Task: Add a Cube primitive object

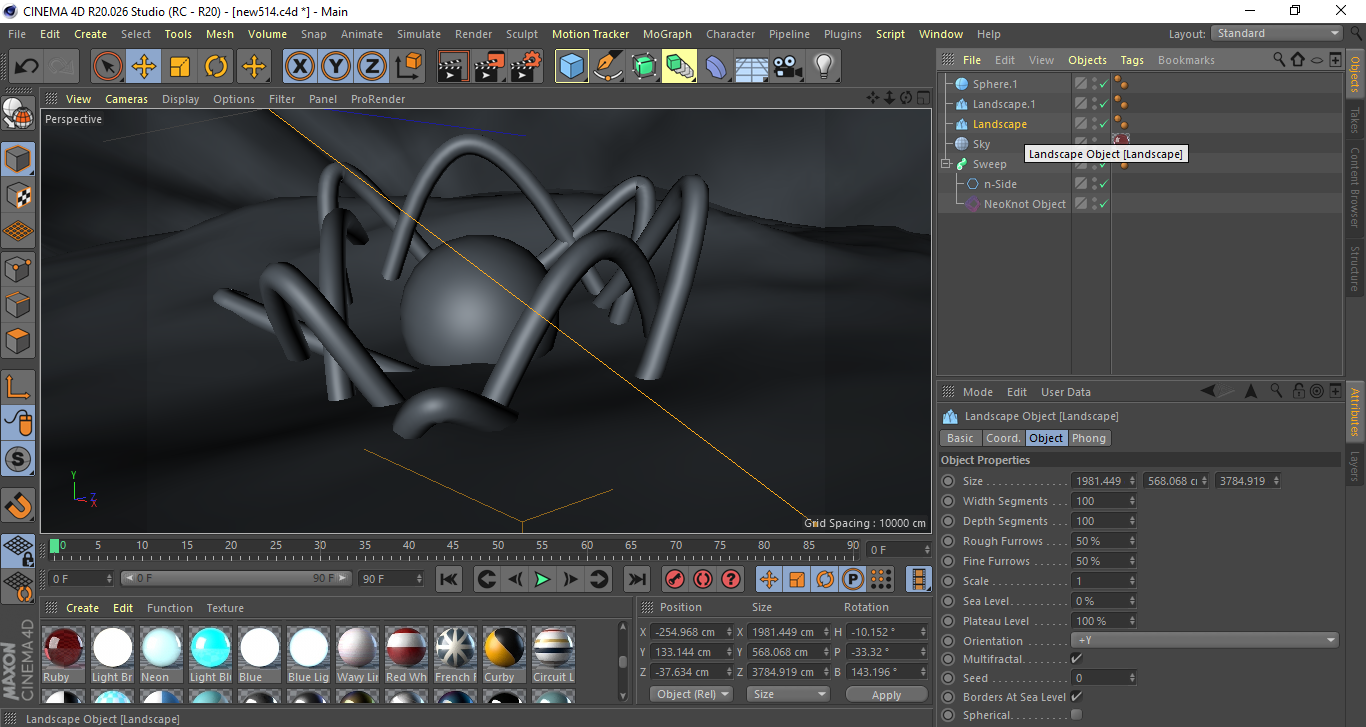Action: coord(572,67)
